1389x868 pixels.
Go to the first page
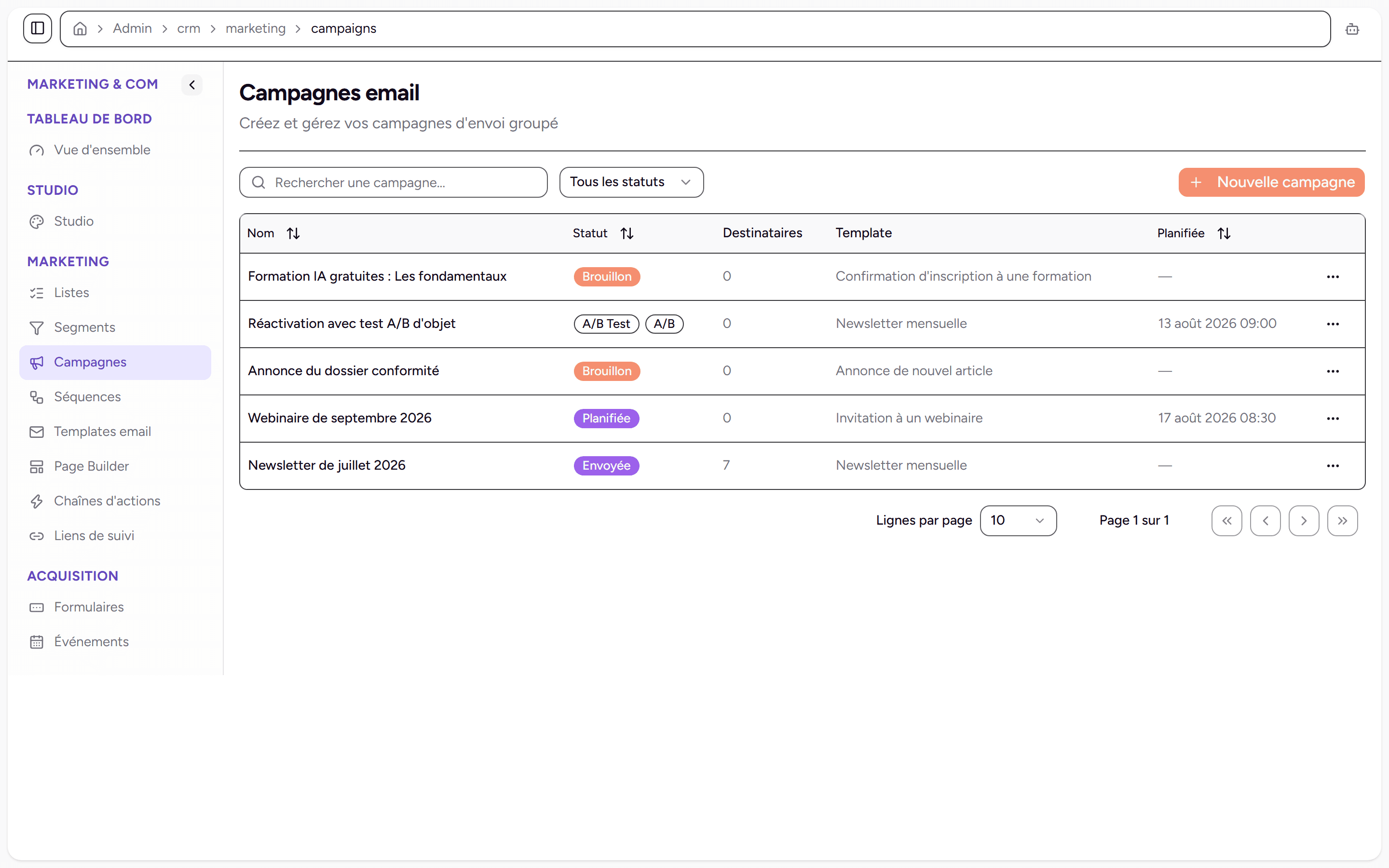pyautogui.click(x=1226, y=521)
